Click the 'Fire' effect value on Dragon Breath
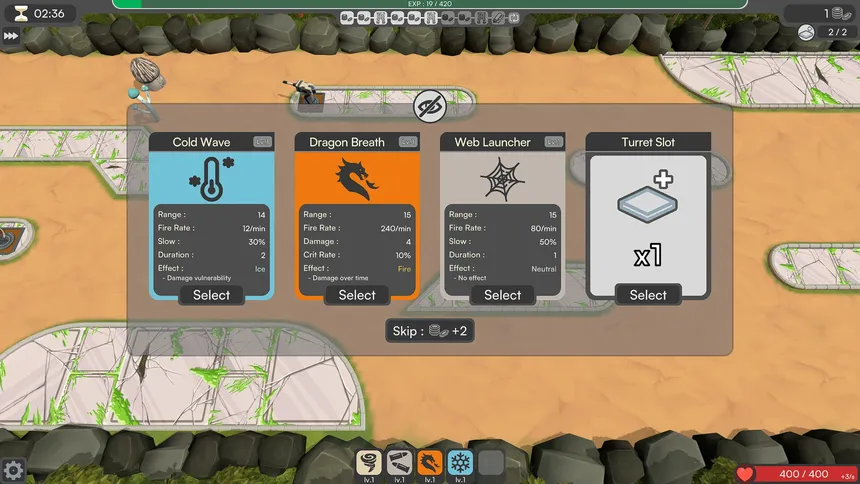 [x=404, y=269]
